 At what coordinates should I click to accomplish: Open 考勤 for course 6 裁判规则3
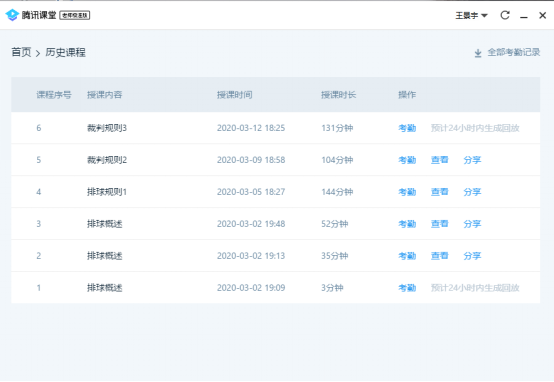tap(407, 128)
